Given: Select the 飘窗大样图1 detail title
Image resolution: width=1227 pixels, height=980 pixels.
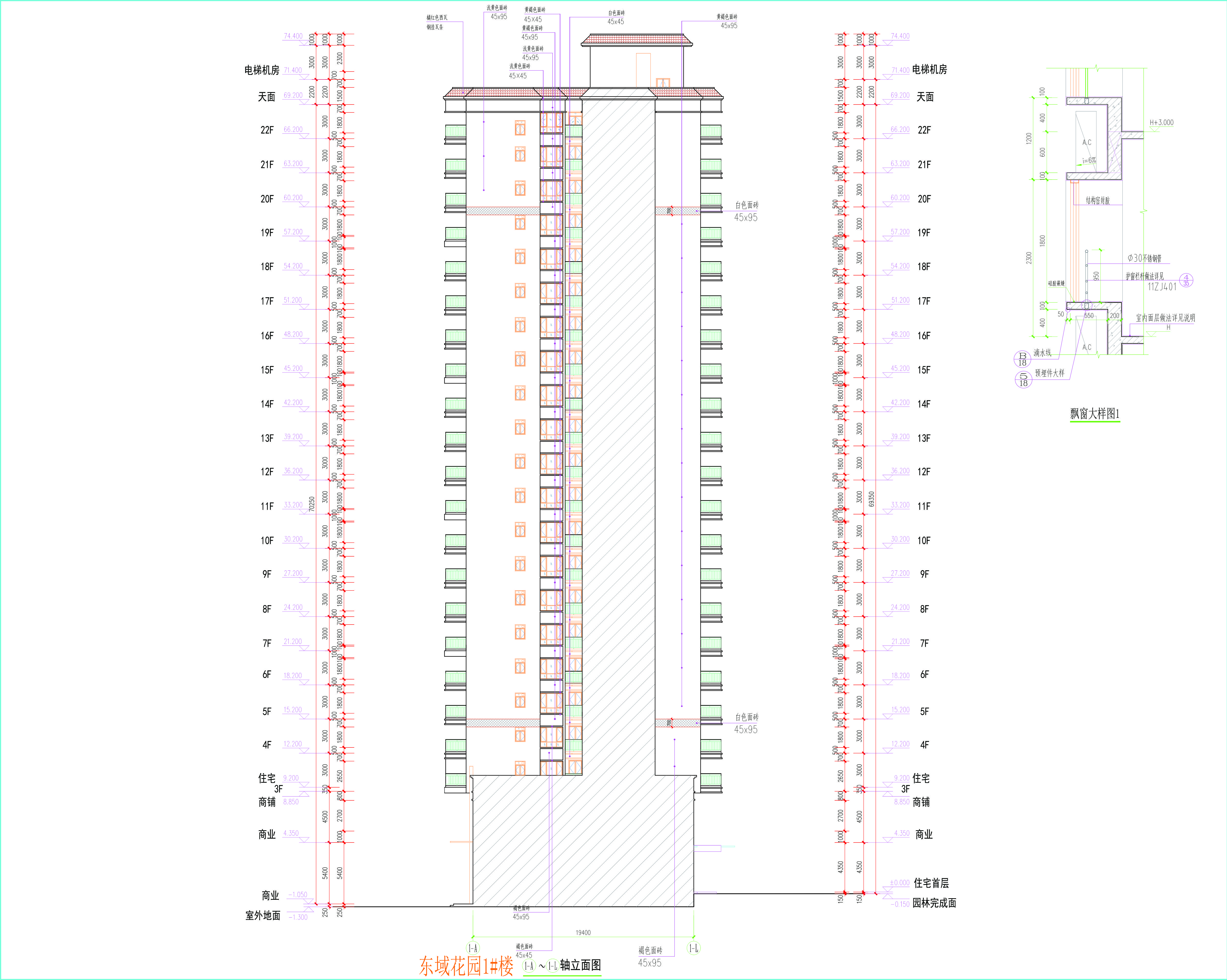Looking at the screenshot, I should point(1094,413).
